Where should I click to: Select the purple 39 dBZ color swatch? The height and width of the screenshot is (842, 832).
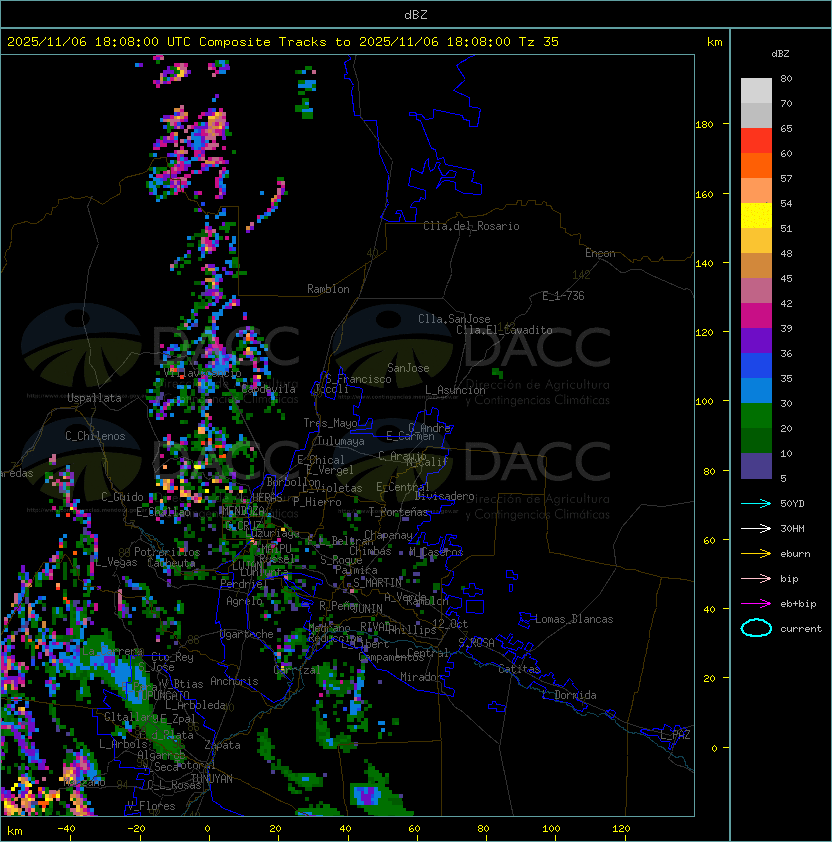tap(756, 340)
